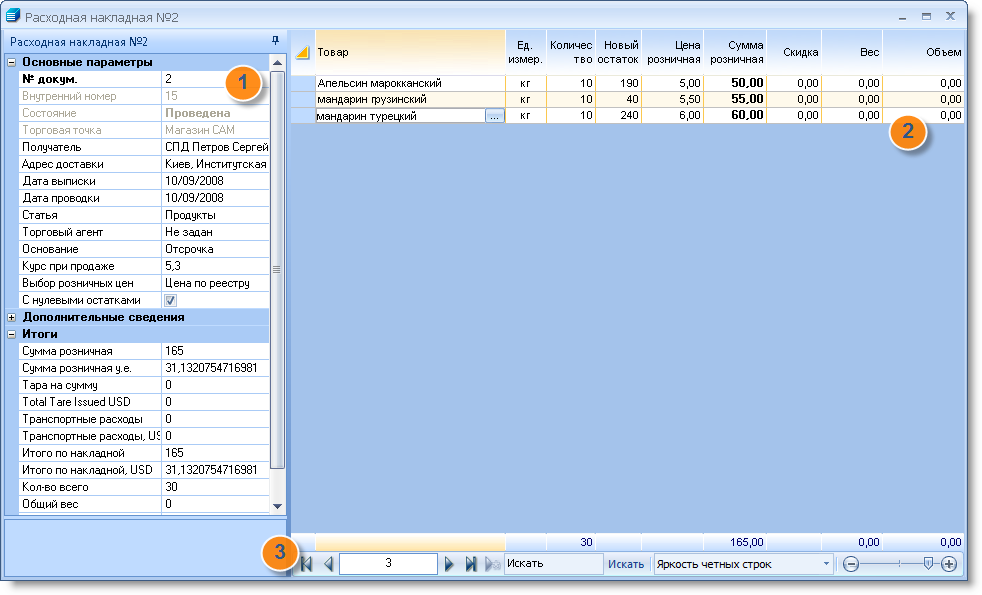This screenshot has width=982, height=595.
Task: Click the Выбор розничных цен value
Action: pyautogui.click(x=215, y=283)
